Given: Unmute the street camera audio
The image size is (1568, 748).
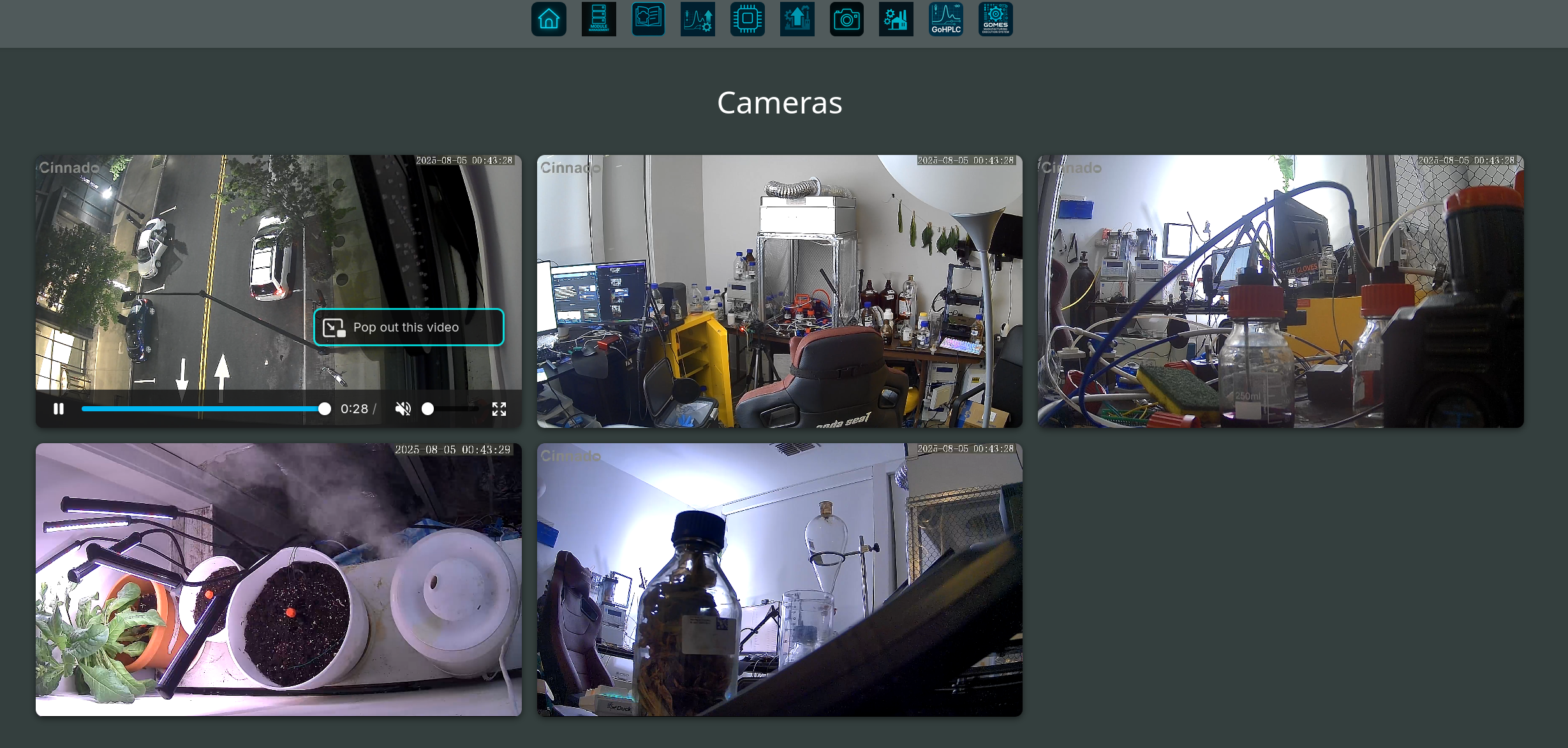Looking at the screenshot, I should pos(403,409).
